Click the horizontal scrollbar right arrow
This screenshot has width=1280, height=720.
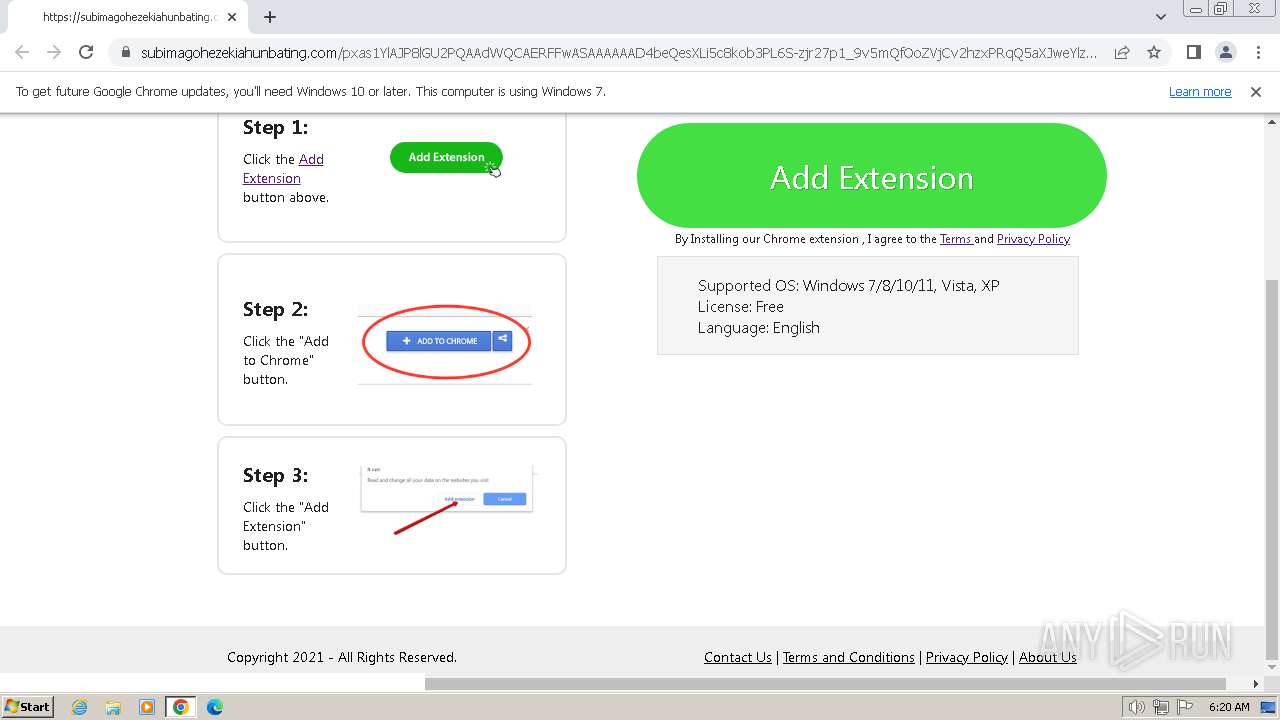pyautogui.click(x=1256, y=684)
